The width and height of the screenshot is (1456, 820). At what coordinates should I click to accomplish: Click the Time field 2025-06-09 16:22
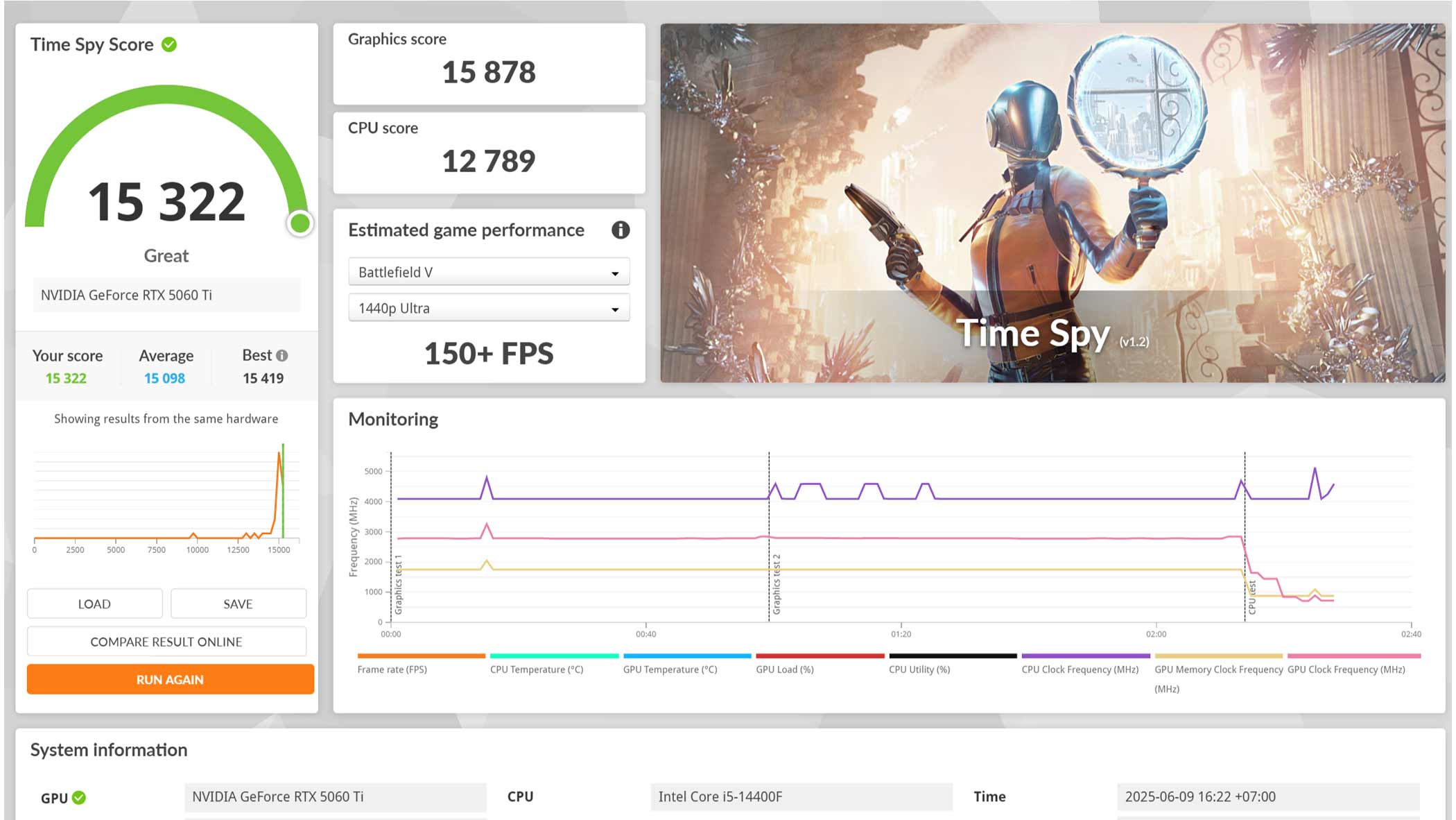[x=1268, y=797]
